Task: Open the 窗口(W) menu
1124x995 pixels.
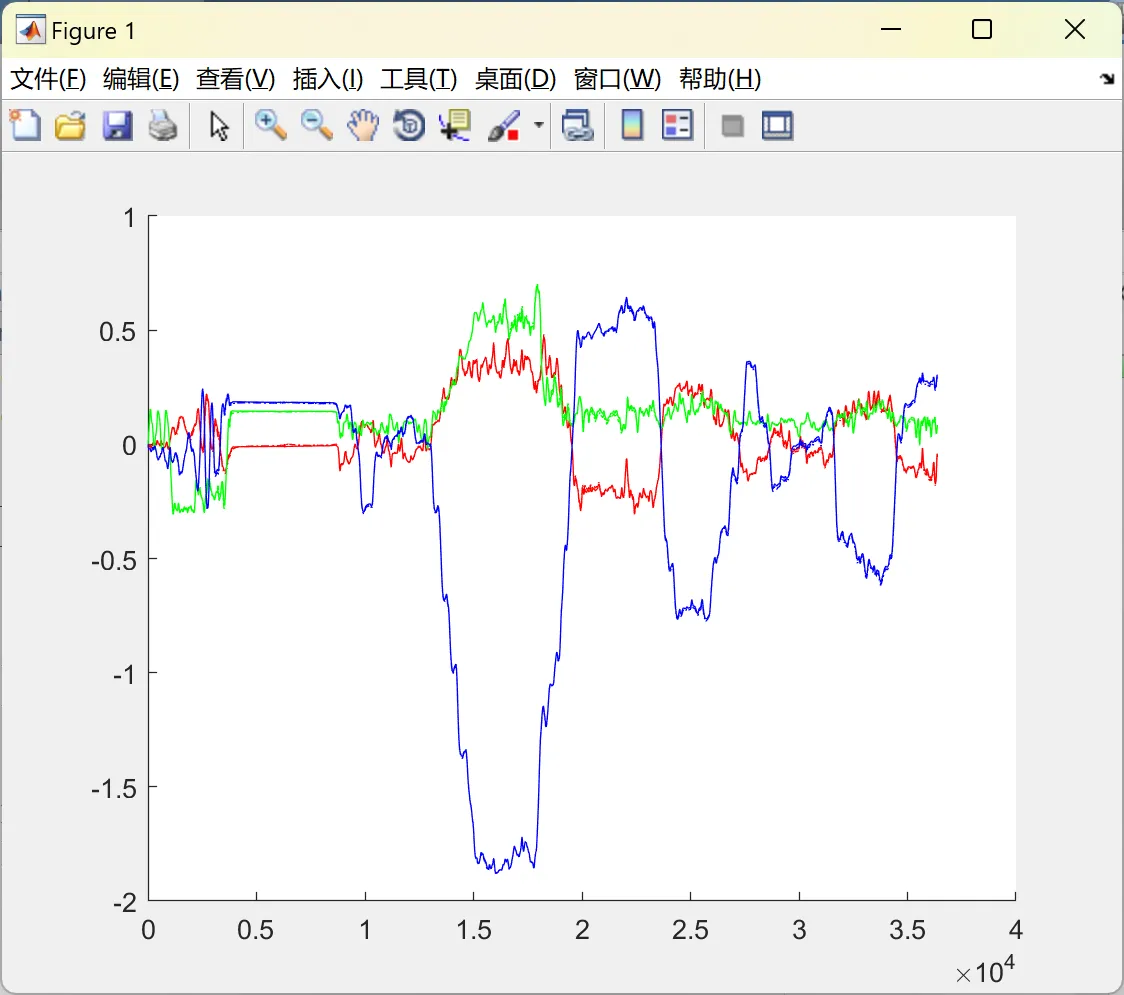Action: point(617,79)
